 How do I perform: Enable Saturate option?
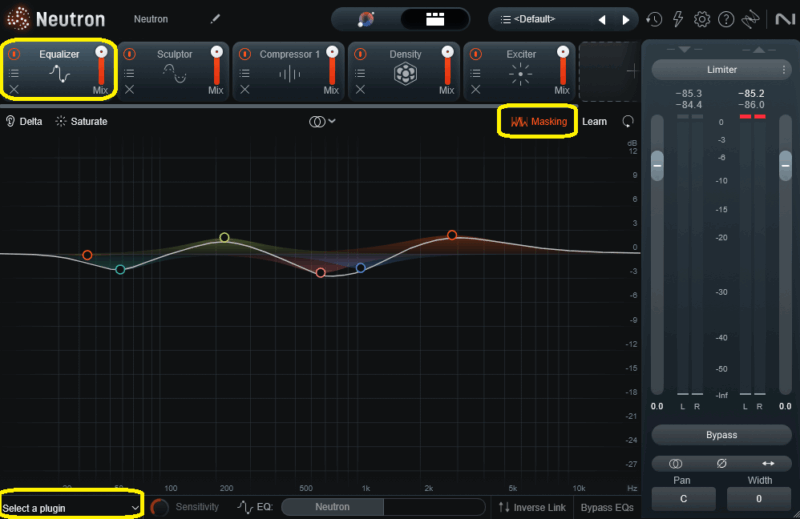82,121
